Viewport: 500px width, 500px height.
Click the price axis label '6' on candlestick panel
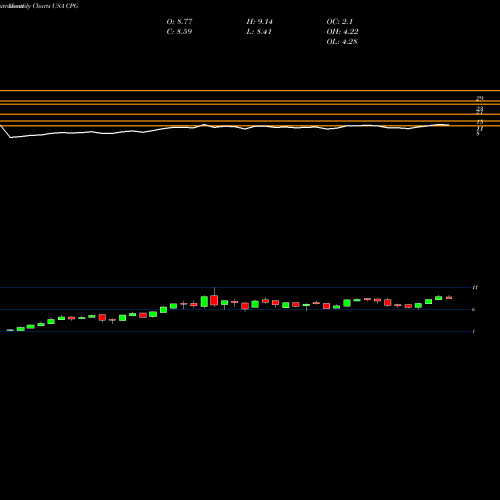pyautogui.click(x=474, y=309)
